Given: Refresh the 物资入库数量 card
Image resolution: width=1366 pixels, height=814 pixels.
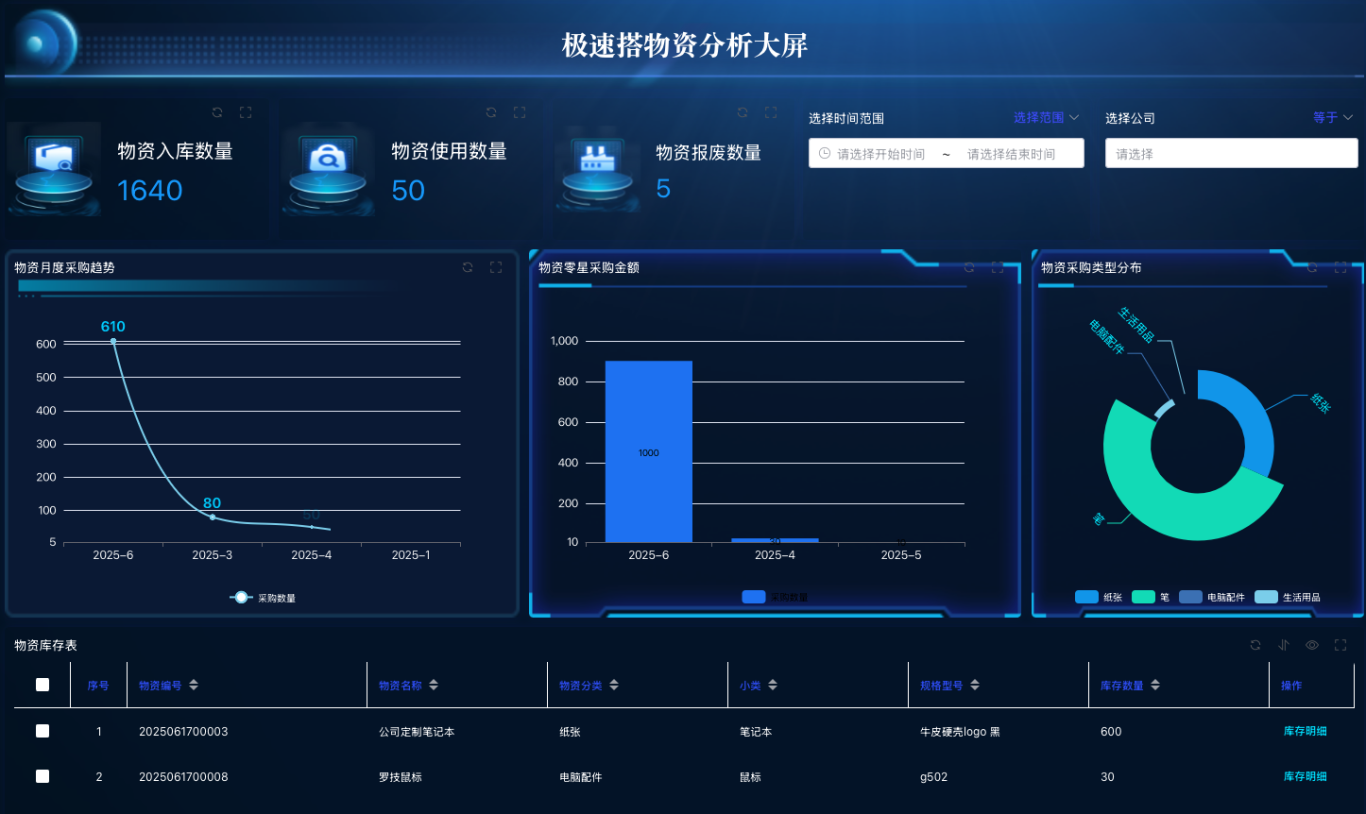Looking at the screenshot, I should click(217, 112).
